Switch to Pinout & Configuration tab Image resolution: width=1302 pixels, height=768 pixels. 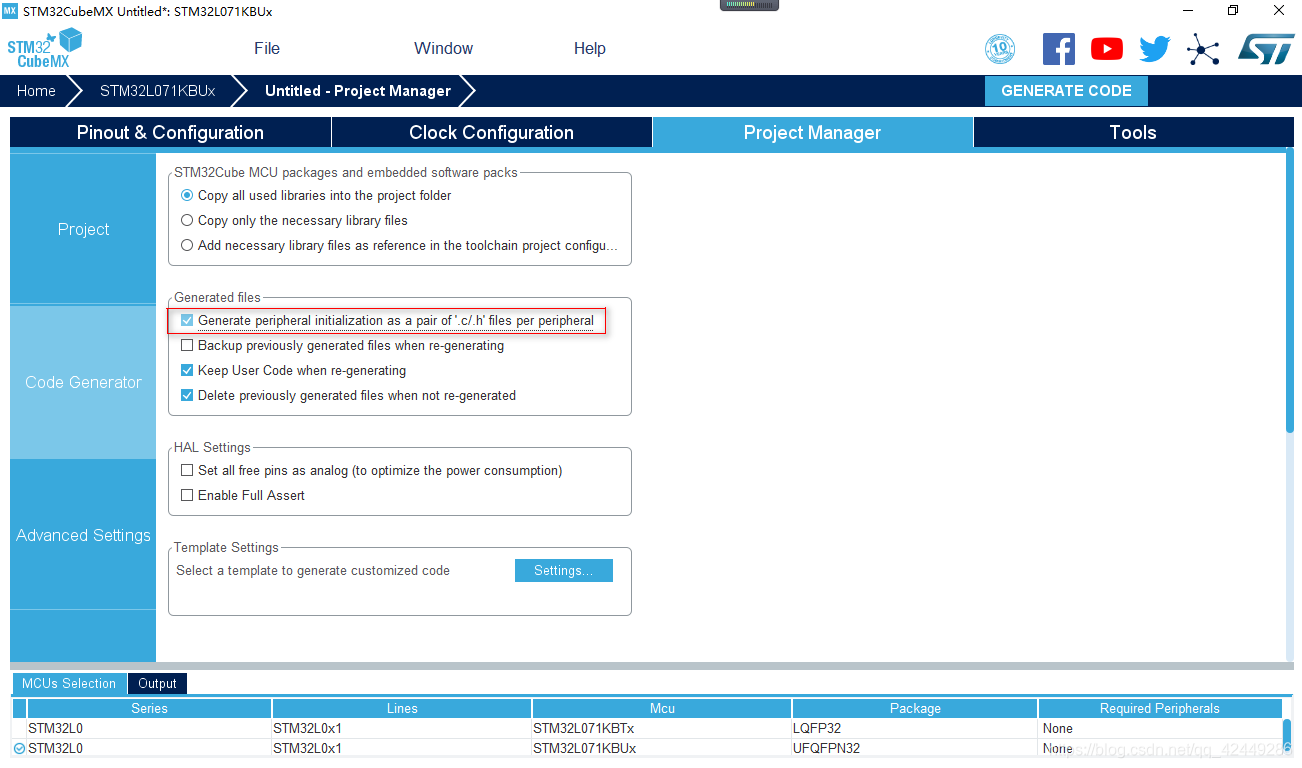point(170,132)
